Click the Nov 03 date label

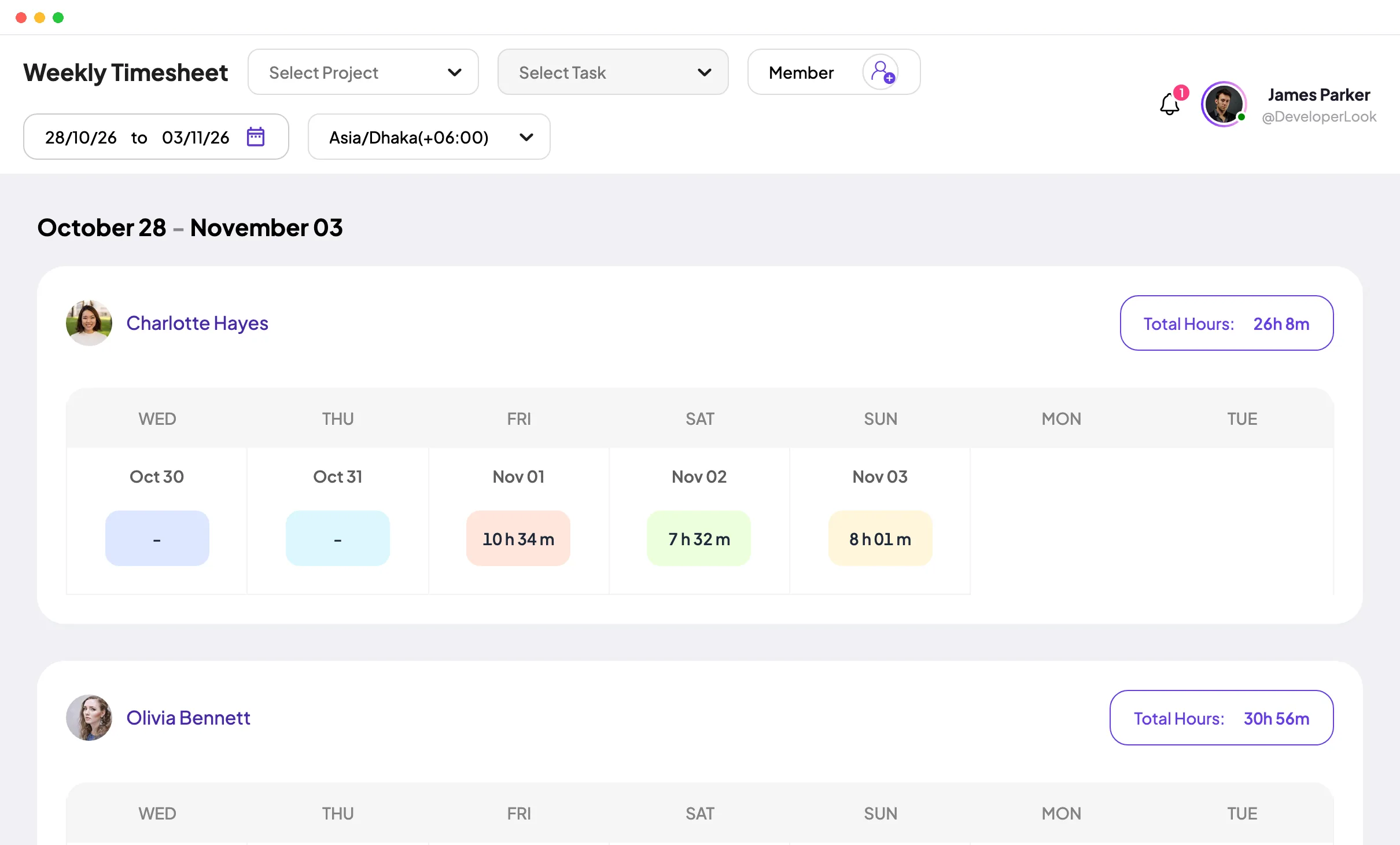(880, 476)
